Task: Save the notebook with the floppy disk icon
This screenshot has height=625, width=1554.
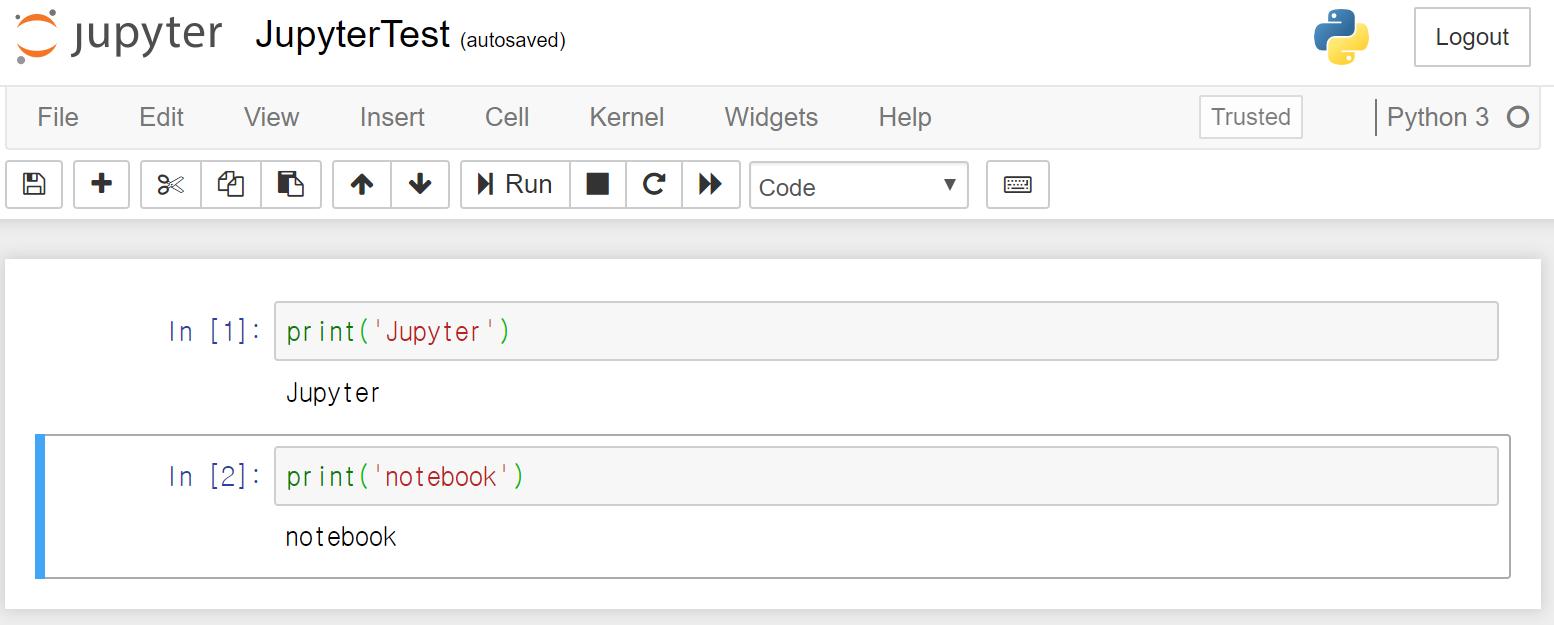Action: [x=34, y=184]
